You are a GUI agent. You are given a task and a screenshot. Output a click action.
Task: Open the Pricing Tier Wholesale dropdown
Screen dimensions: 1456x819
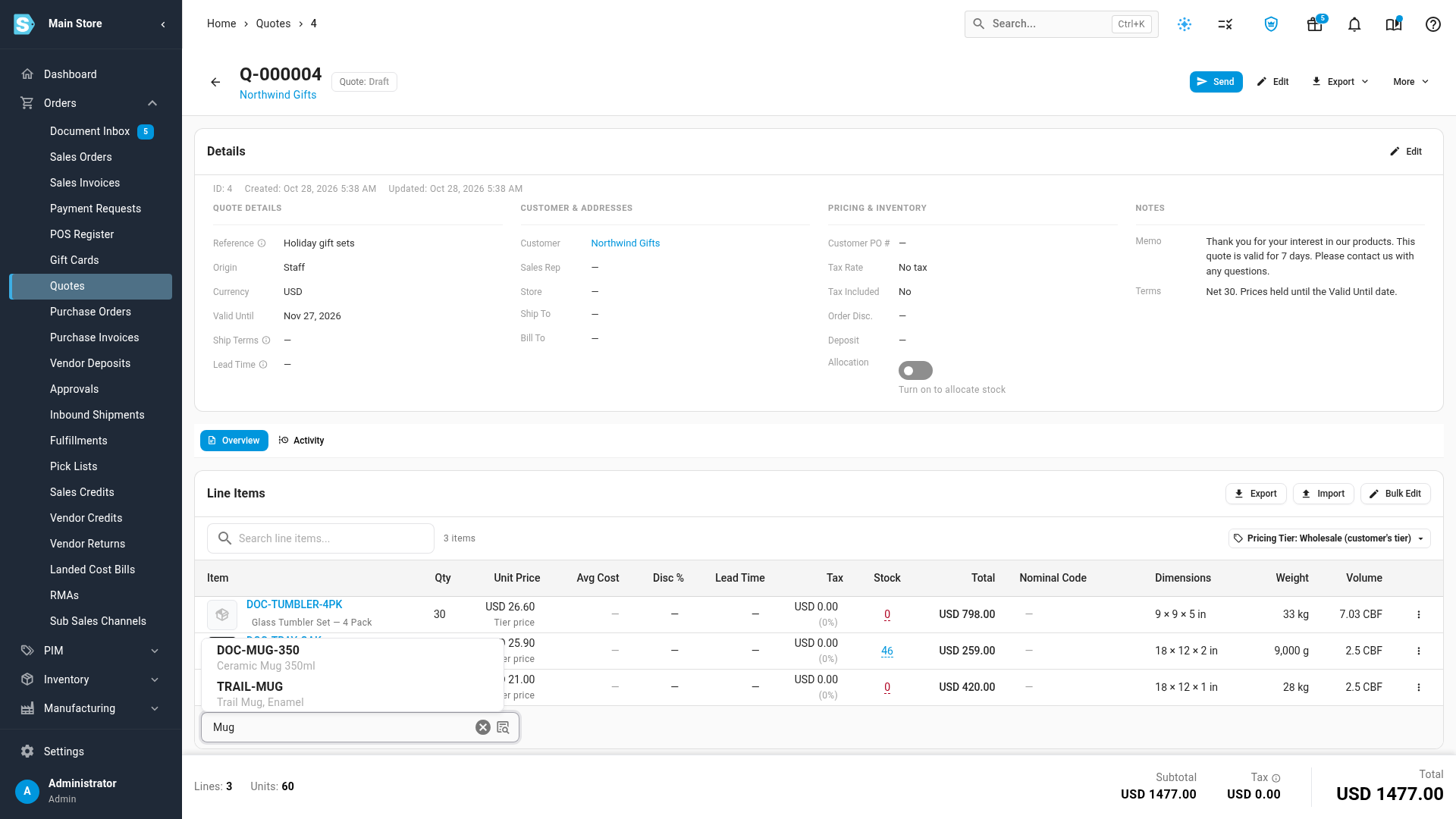pos(1329,538)
